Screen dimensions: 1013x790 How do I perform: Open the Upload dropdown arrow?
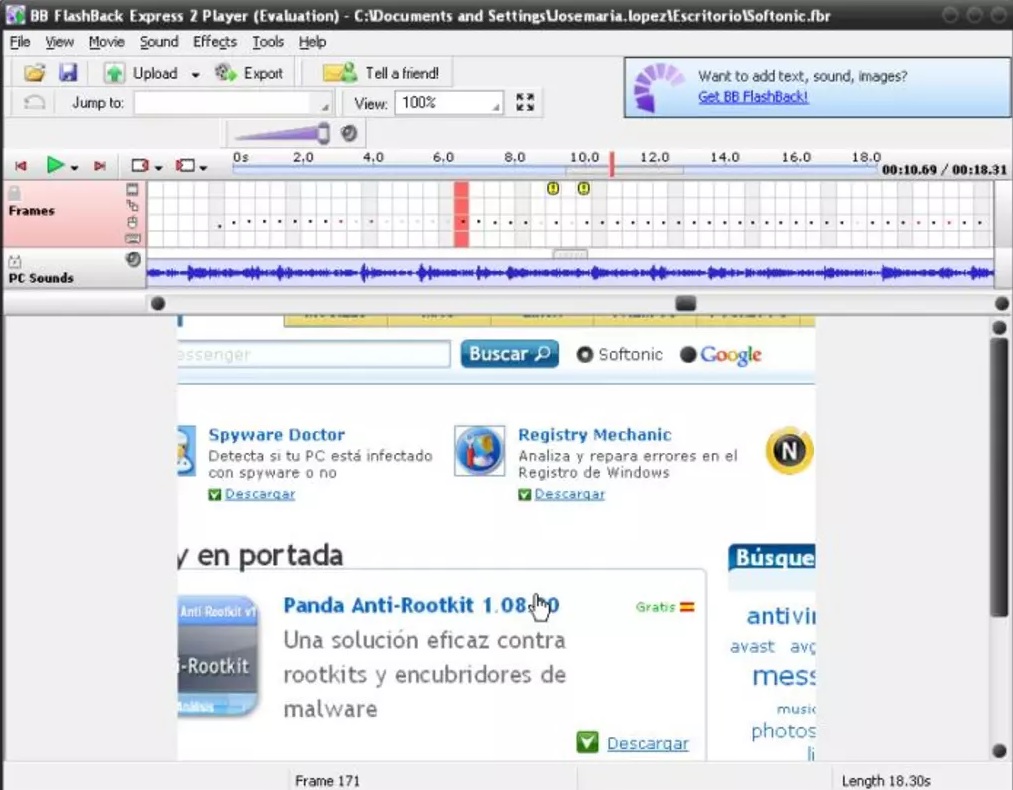click(x=195, y=75)
